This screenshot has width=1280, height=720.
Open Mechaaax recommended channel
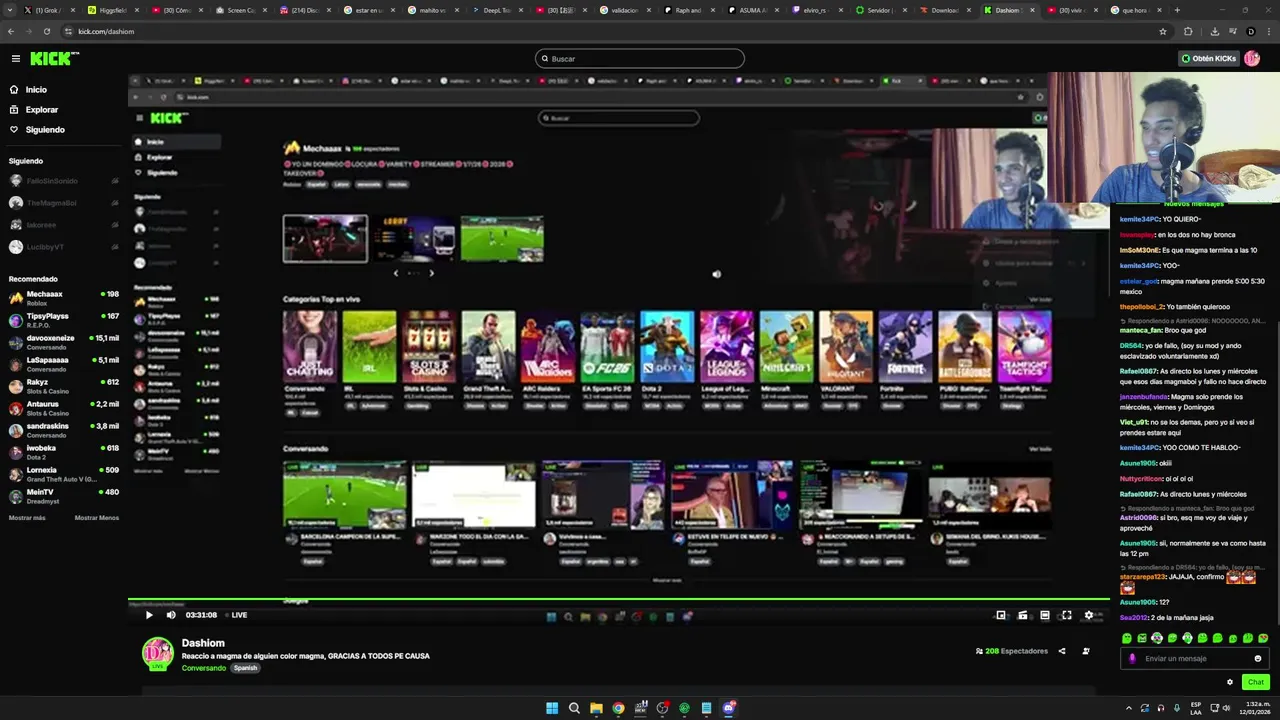pyautogui.click(x=64, y=298)
